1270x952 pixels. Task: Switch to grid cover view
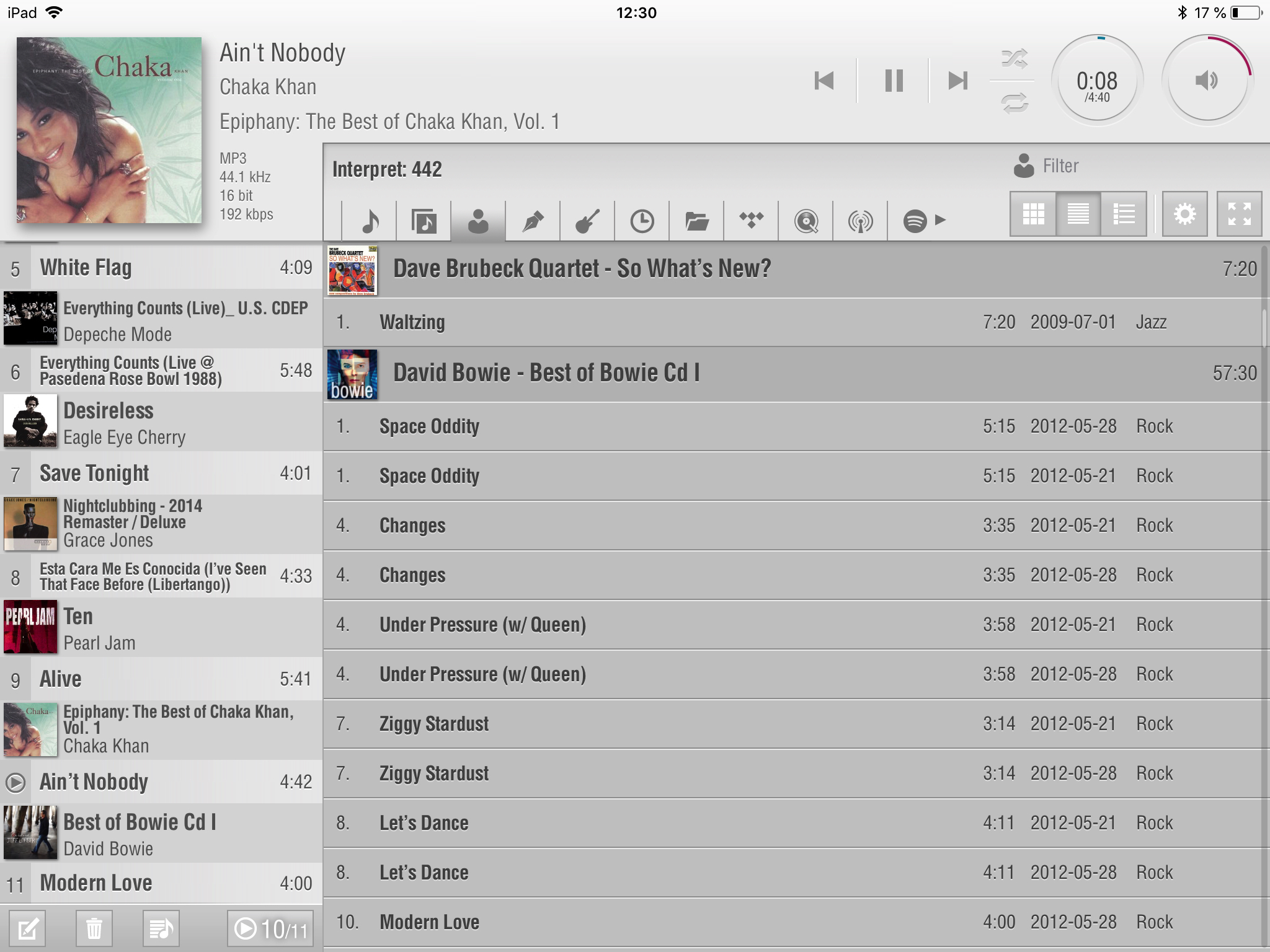click(1033, 214)
